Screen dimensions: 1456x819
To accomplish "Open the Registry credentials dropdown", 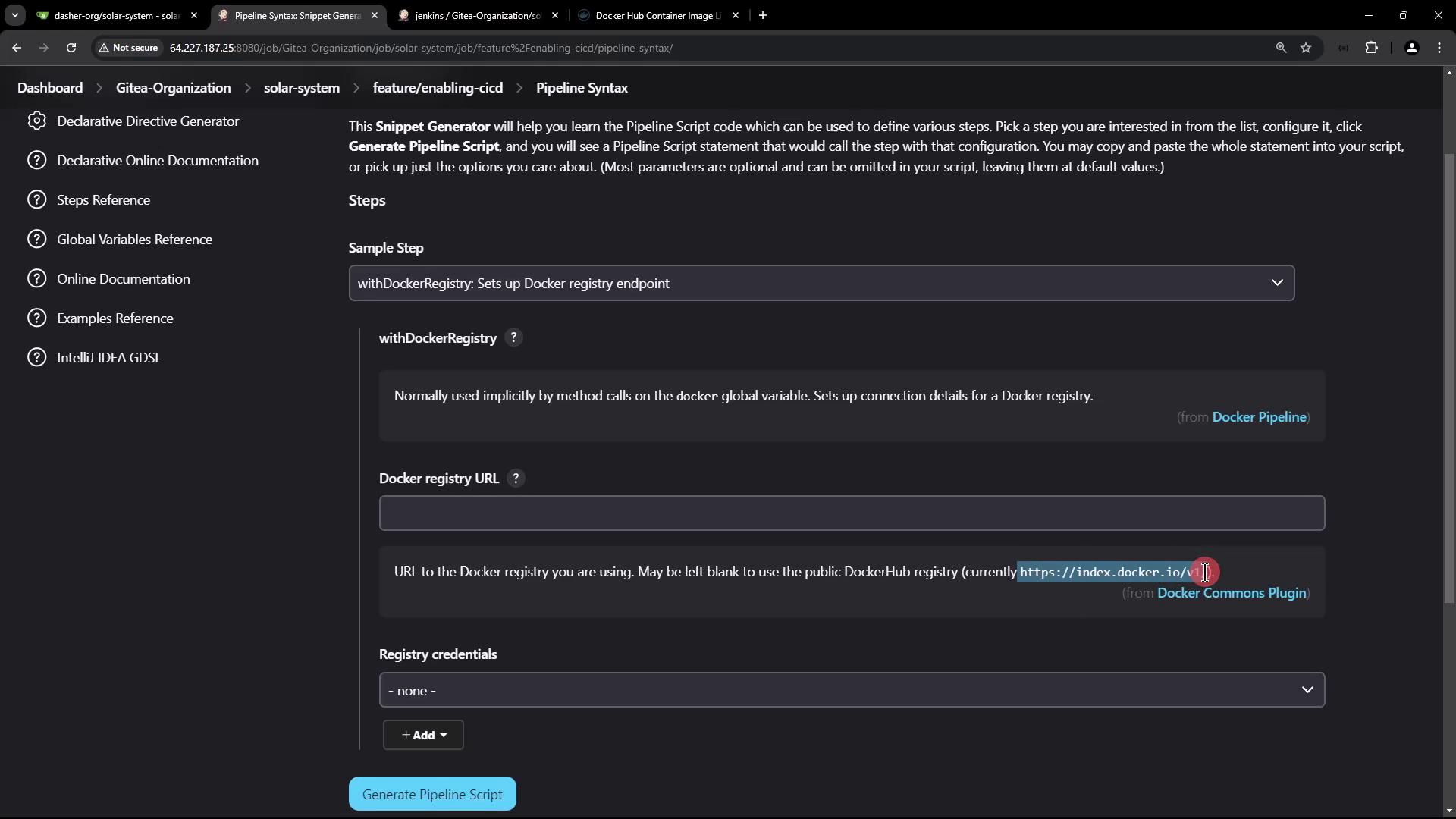I will coord(852,690).
